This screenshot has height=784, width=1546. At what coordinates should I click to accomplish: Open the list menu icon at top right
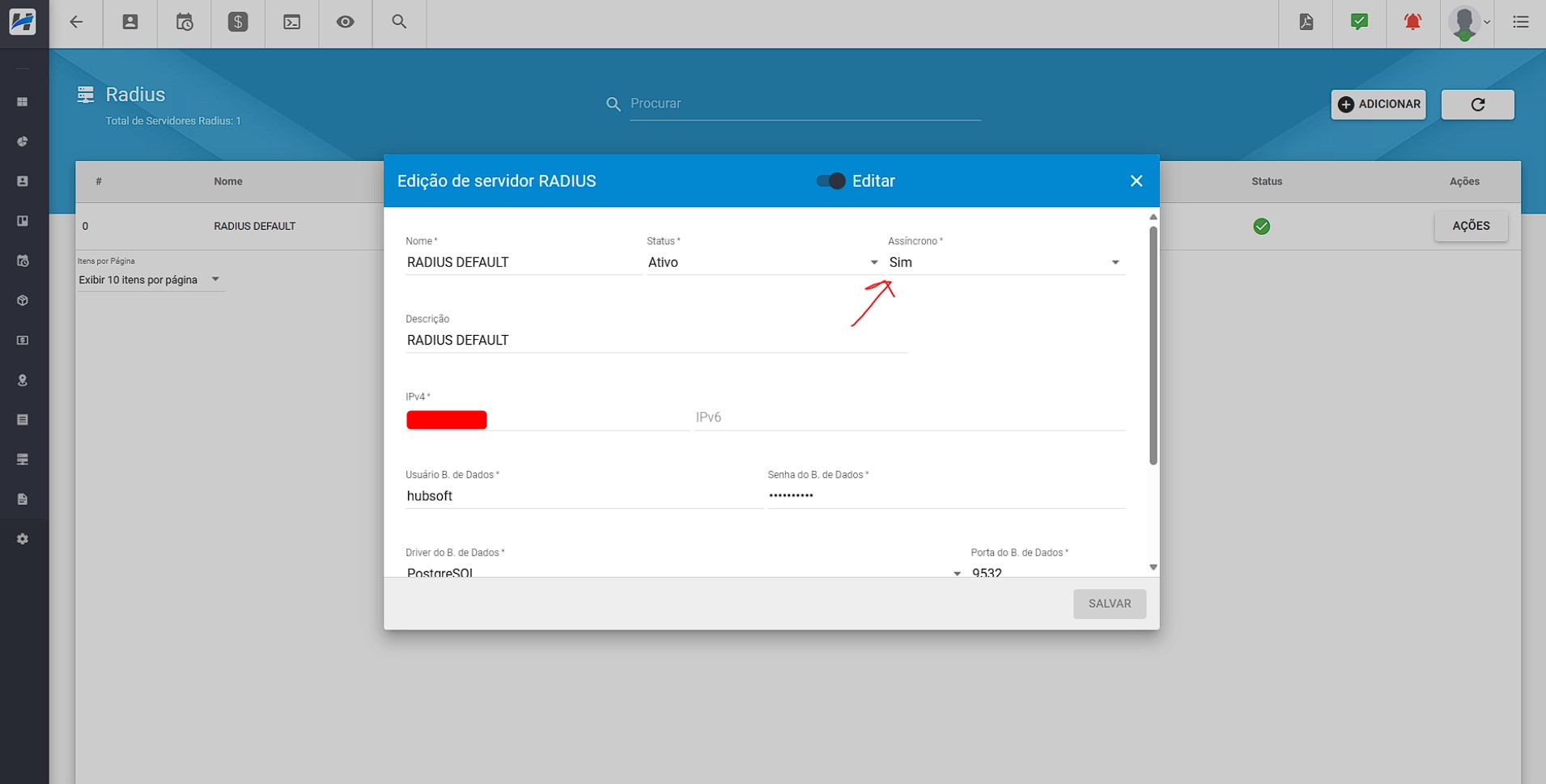pos(1521,22)
